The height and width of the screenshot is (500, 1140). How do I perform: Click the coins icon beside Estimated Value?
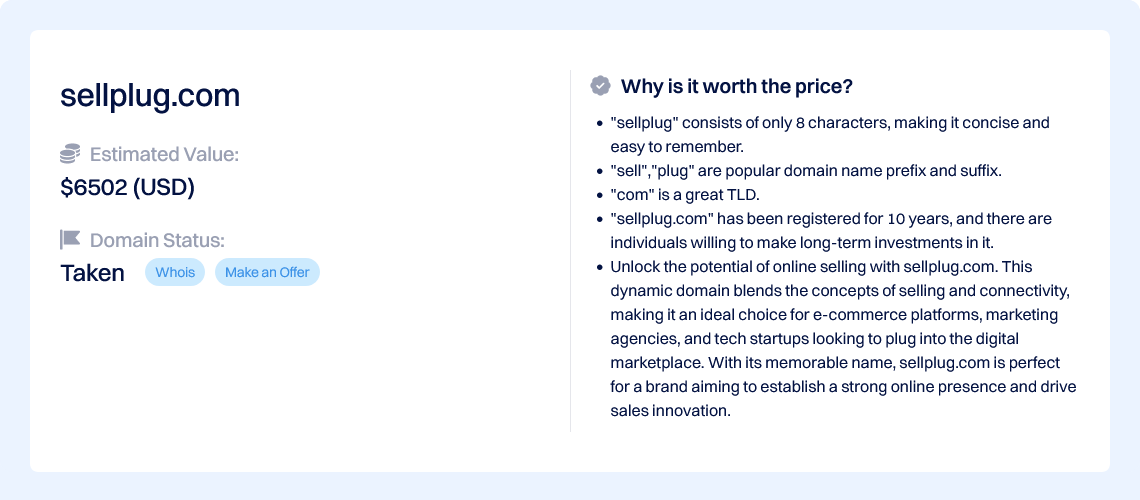tap(70, 154)
